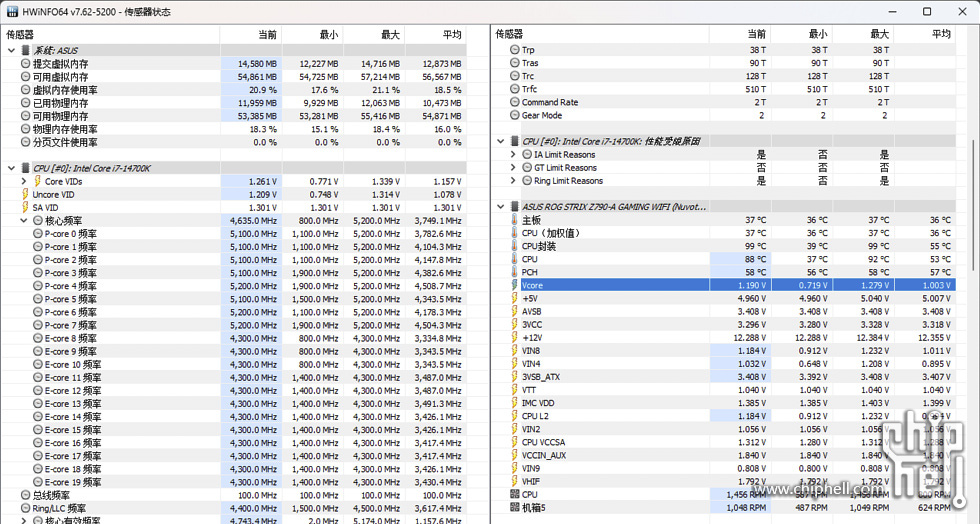Collapse the CPU [#0]: Intel Core i7-14700K group
The height and width of the screenshot is (524, 980).
pyautogui.click(x=11, y=168)
